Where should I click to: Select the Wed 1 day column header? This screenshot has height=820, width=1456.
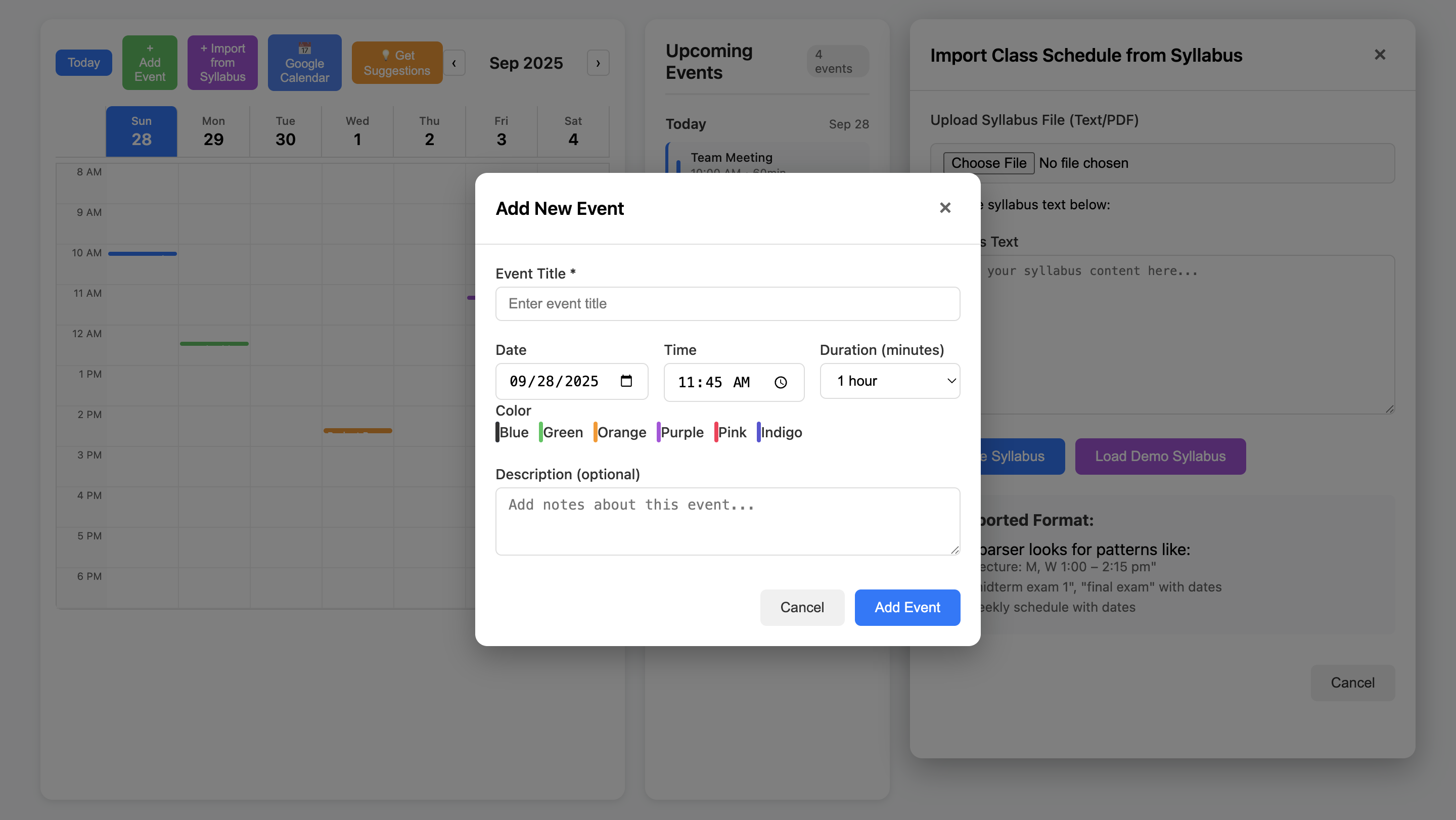pos(357,131)
